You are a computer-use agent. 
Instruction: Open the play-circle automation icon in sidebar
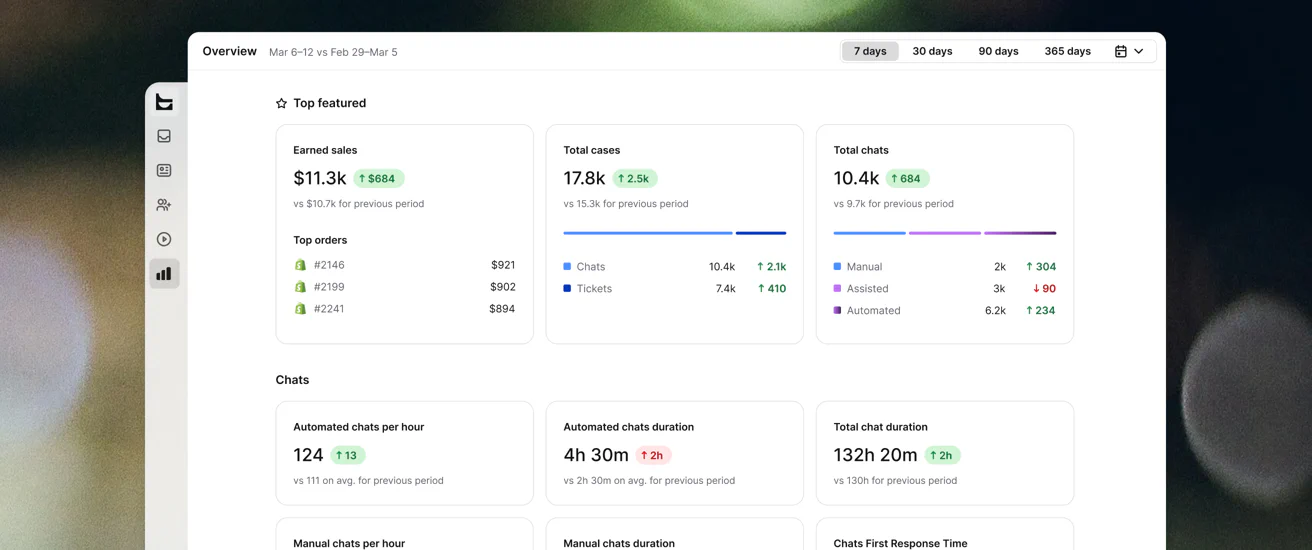coord(164,239)
